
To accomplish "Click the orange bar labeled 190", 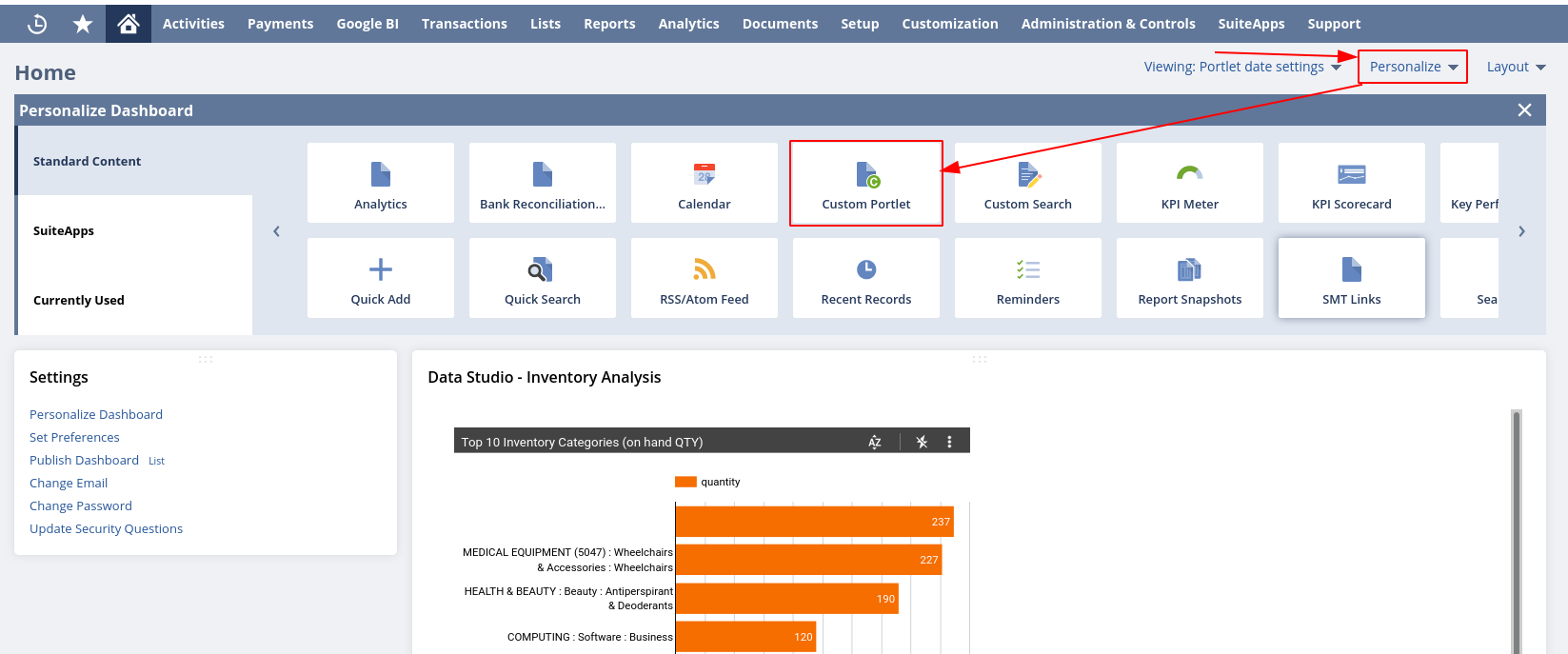I will 787,599.
